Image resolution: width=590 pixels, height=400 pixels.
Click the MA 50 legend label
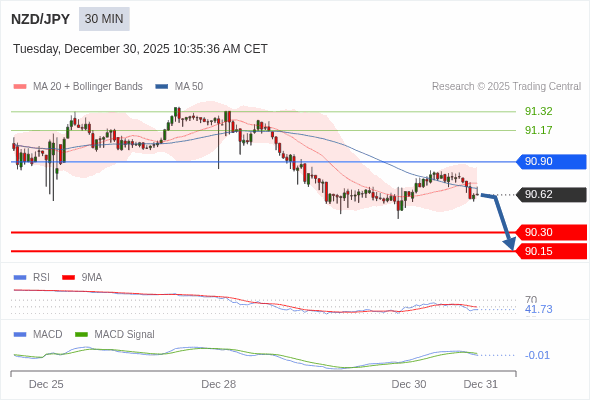coord(189,87)
